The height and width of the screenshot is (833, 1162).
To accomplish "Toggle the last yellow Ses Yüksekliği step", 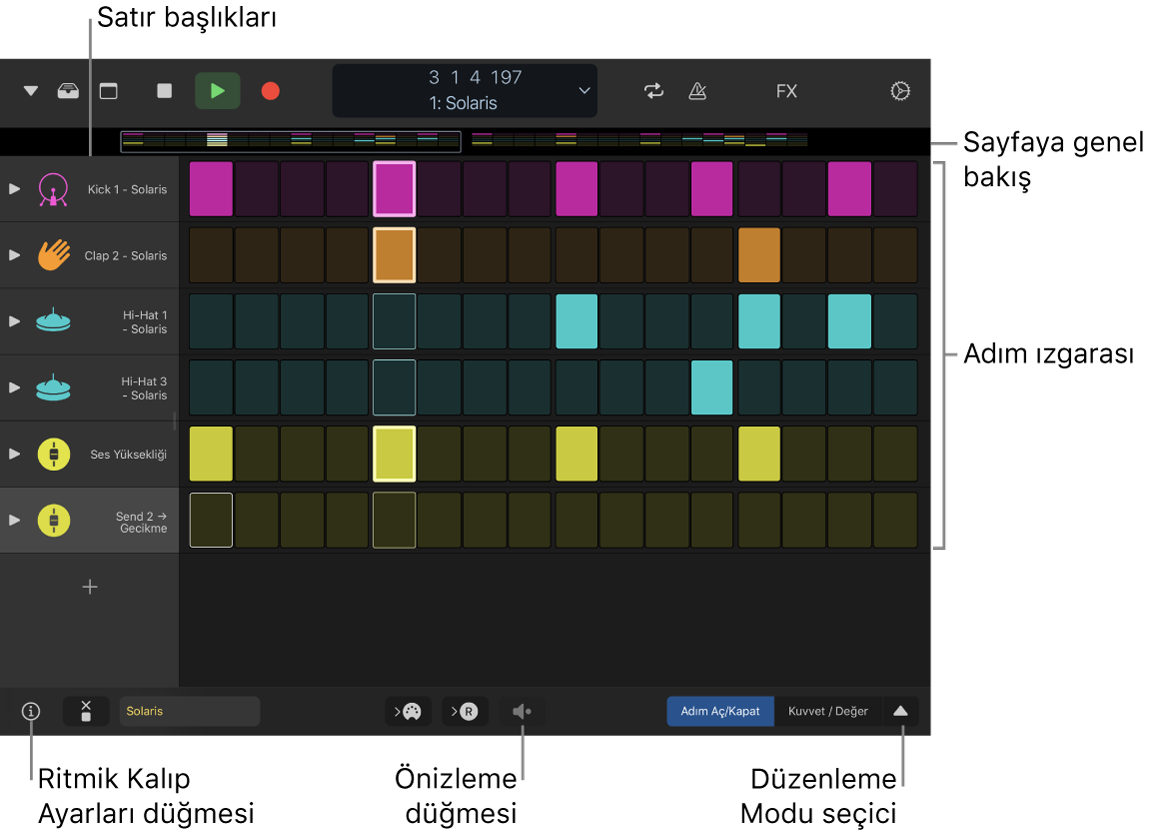I will (x=759, y=454).
